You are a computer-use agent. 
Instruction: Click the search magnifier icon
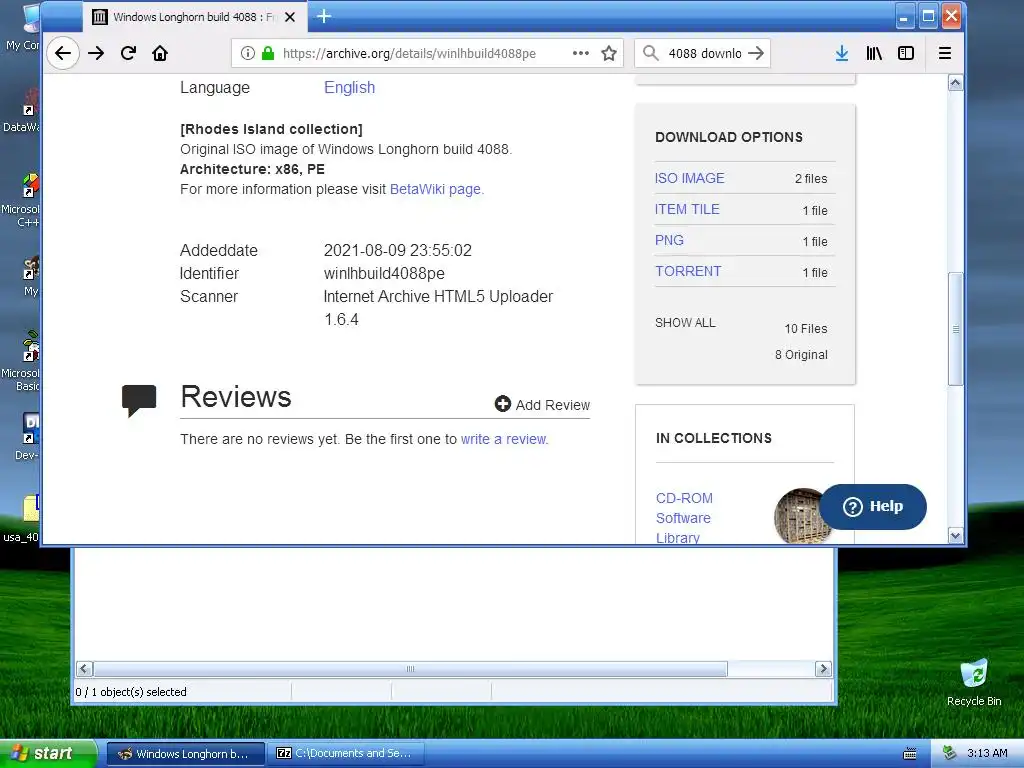point(650,53)
